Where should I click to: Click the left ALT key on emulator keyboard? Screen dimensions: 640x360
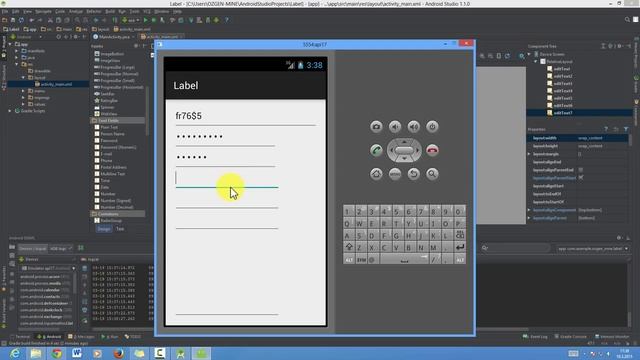349,260
